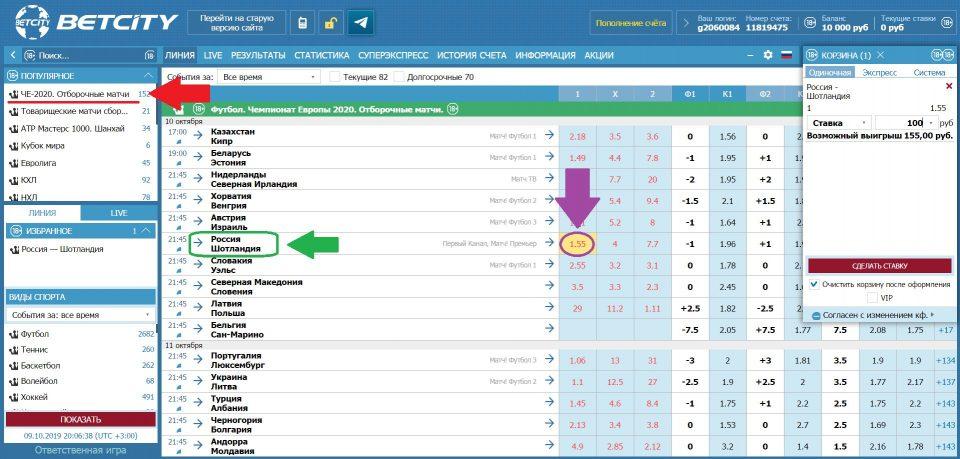Remove Россия - Шотландия from the bet slip

pyautogui.click(x=949, y=87)
